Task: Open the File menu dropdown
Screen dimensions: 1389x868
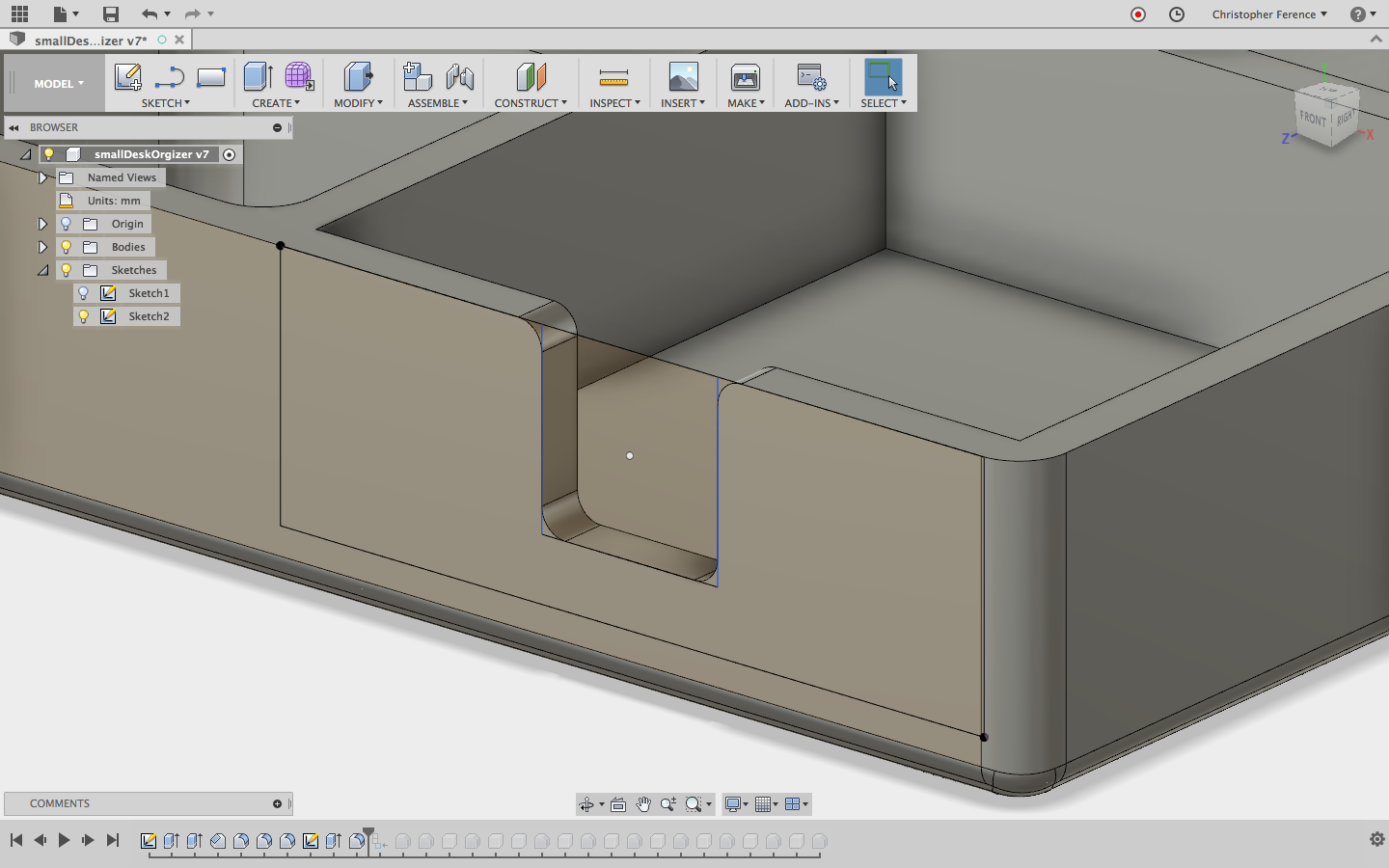Action: pyautogui.click(x=66, y=14)
